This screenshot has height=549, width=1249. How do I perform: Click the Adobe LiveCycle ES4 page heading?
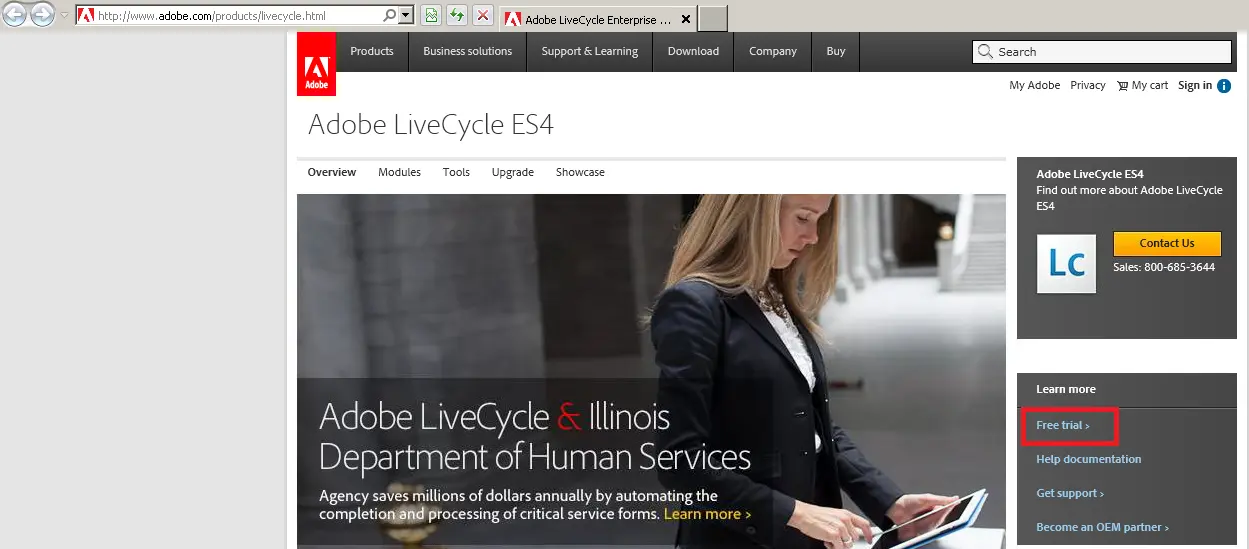[431, 124]
